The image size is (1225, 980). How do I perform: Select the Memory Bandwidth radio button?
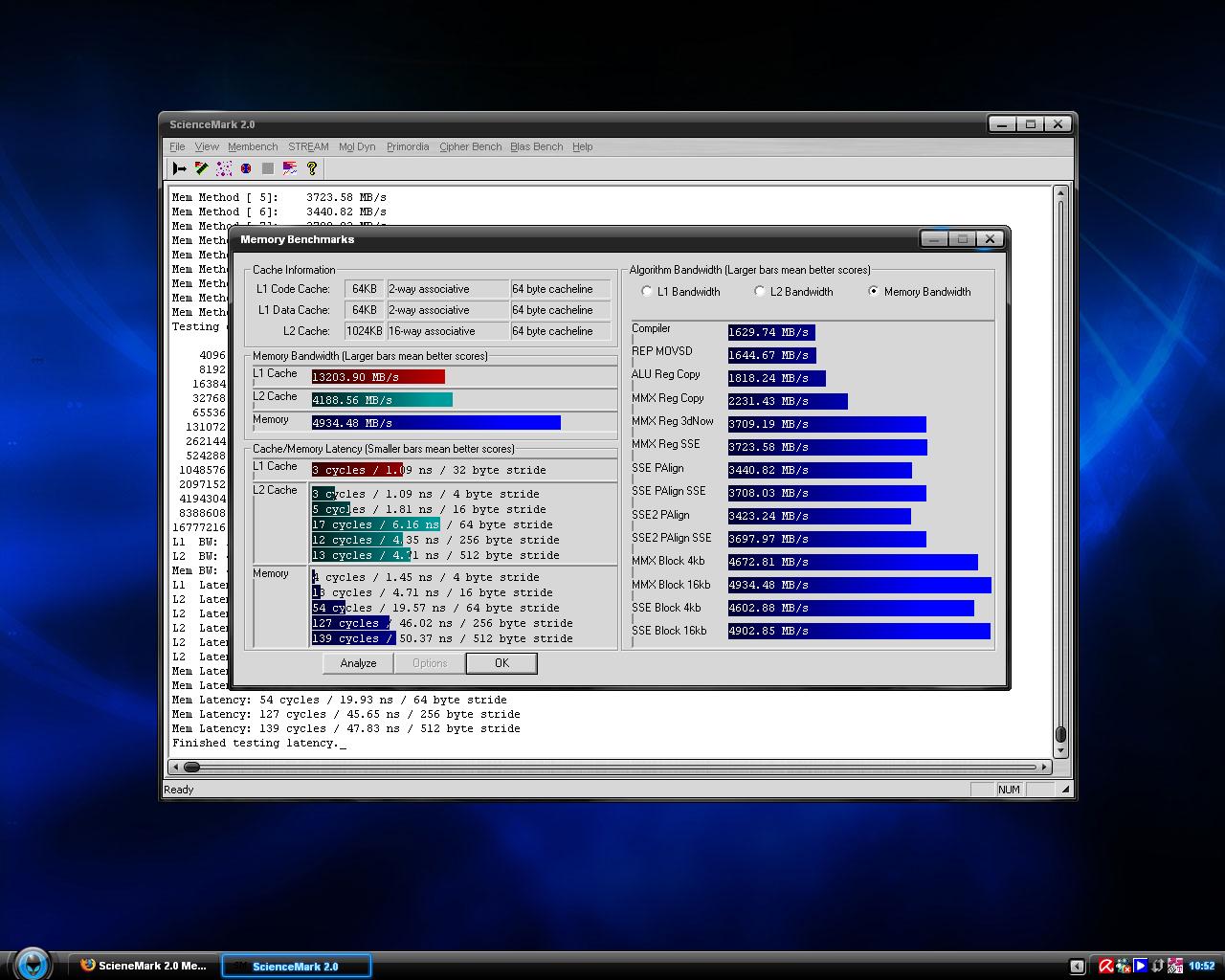tap(873, 292)
